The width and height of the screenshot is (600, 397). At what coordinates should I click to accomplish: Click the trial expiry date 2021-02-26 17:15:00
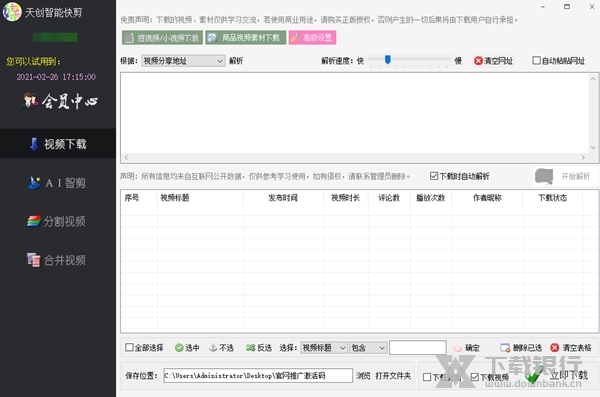(56, 77)
